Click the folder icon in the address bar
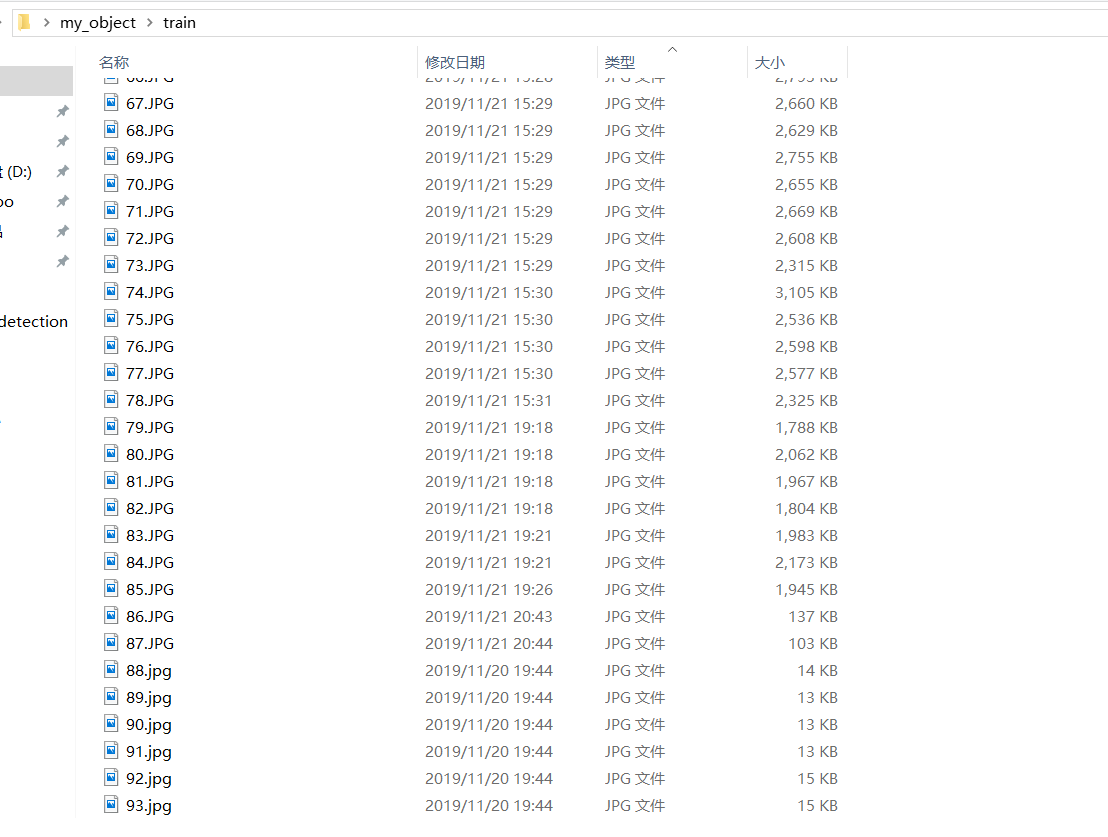Viewport: 1108px width, 837px height. [x=24, y=23]
